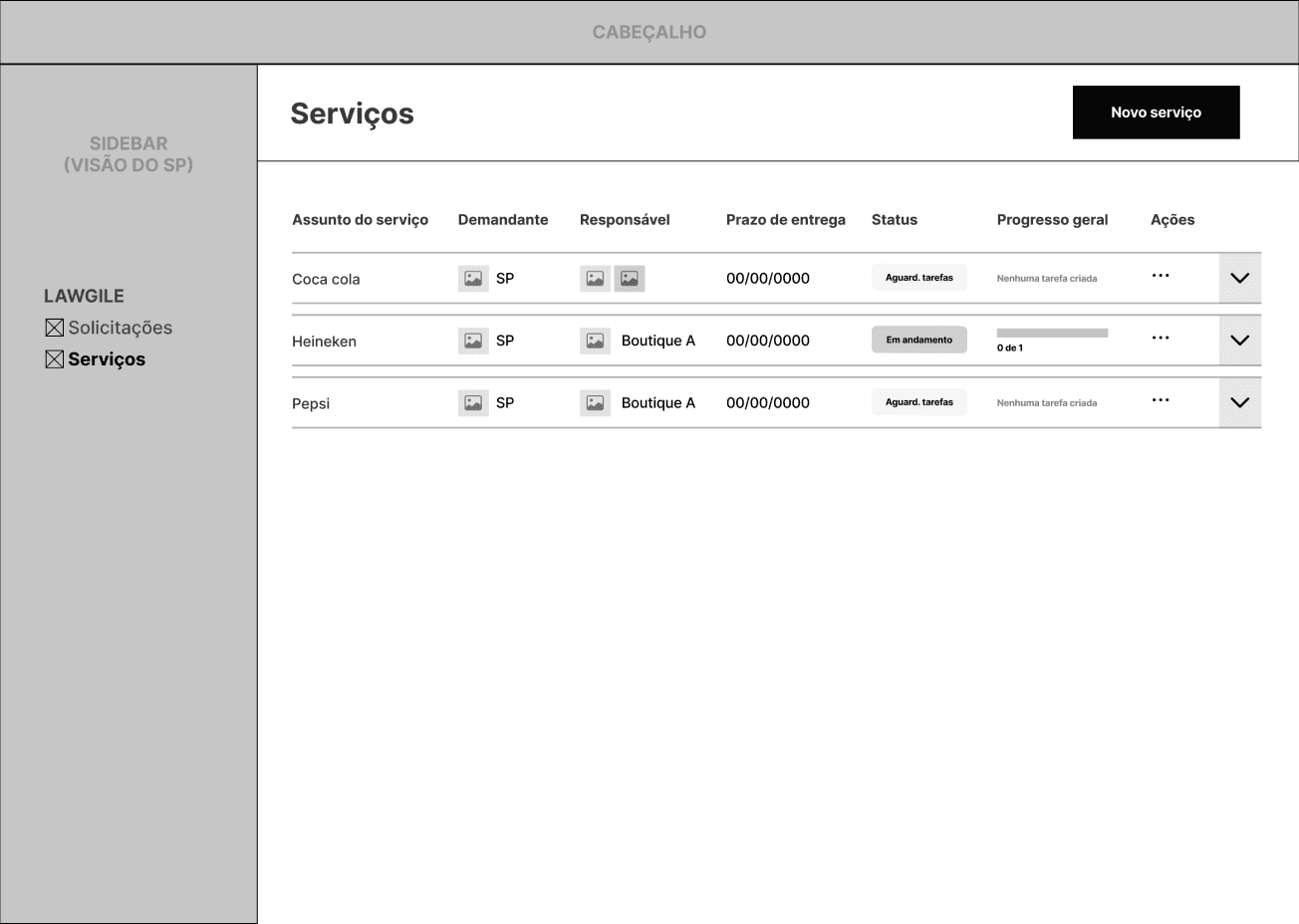This screenshot has width=1299, height=924.
Task: Click the Prazo de entrega column header
Action: 786,220
